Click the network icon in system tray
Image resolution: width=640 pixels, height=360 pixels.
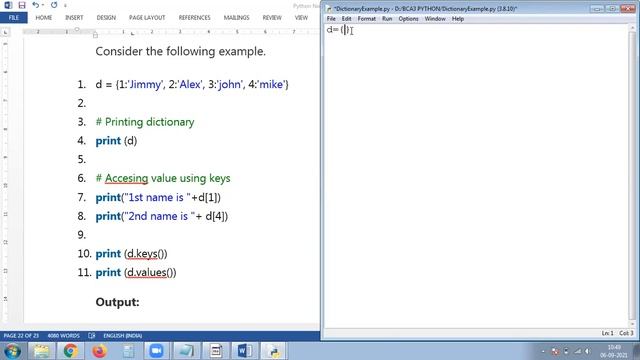(x=577, y=351)
